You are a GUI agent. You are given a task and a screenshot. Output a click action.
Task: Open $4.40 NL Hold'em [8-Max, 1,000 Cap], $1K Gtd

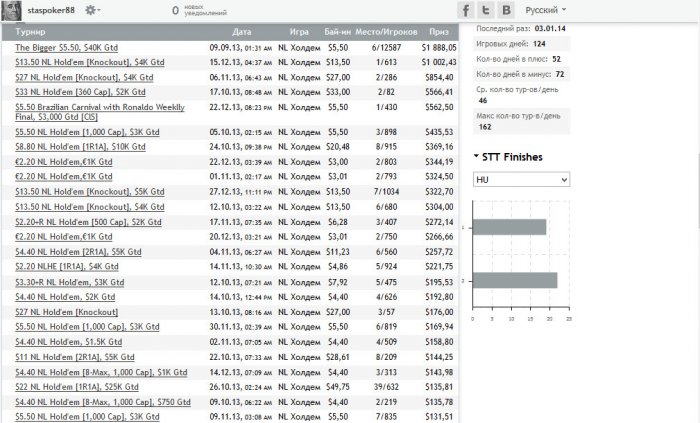pos(101,372)
